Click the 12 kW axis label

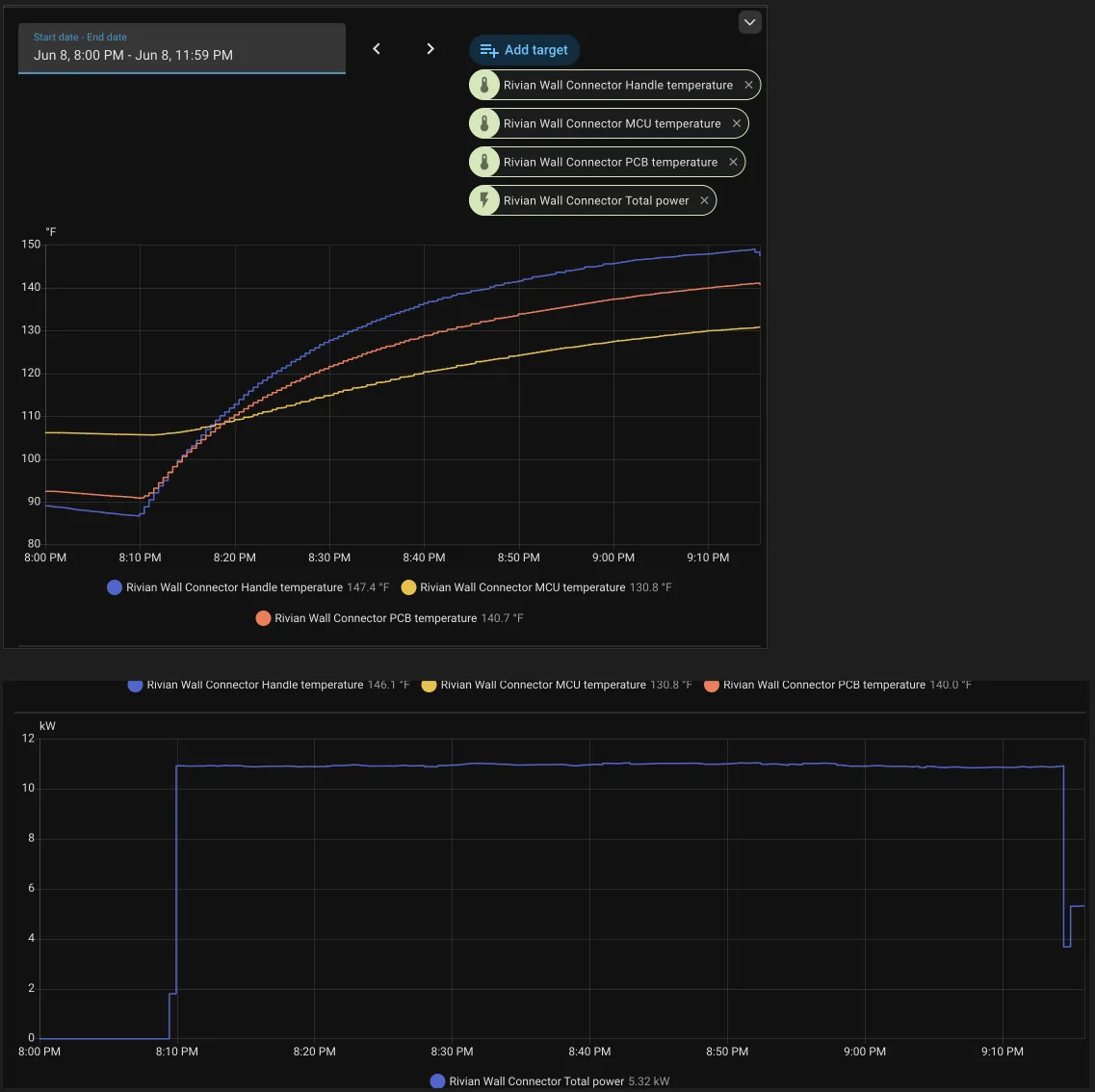tap(28, 738)
